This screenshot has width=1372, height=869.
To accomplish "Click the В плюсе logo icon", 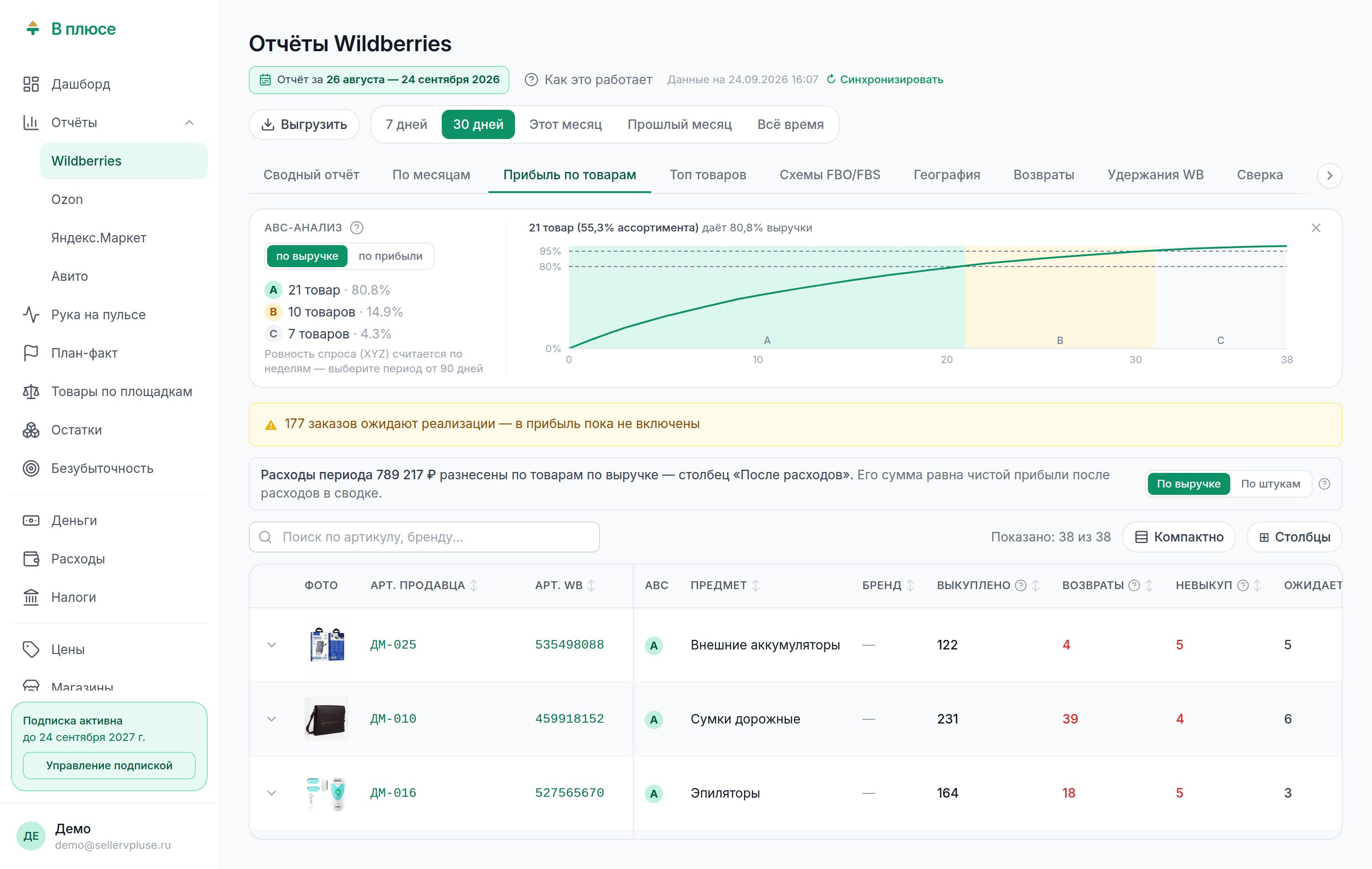I will point(33,28).
